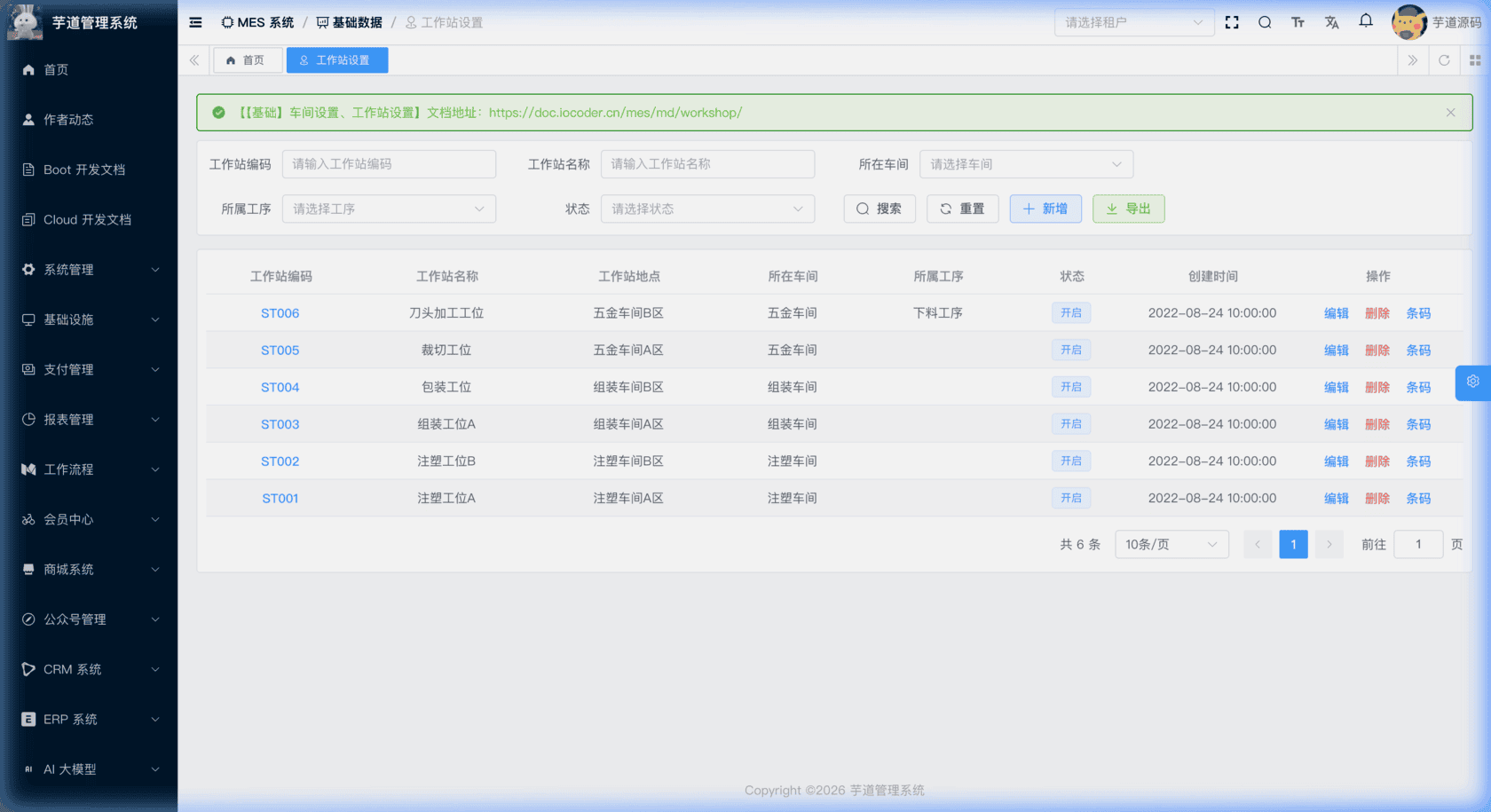Close the green documentation alert banner
Screen dimensions: 1491x812
1450,113
